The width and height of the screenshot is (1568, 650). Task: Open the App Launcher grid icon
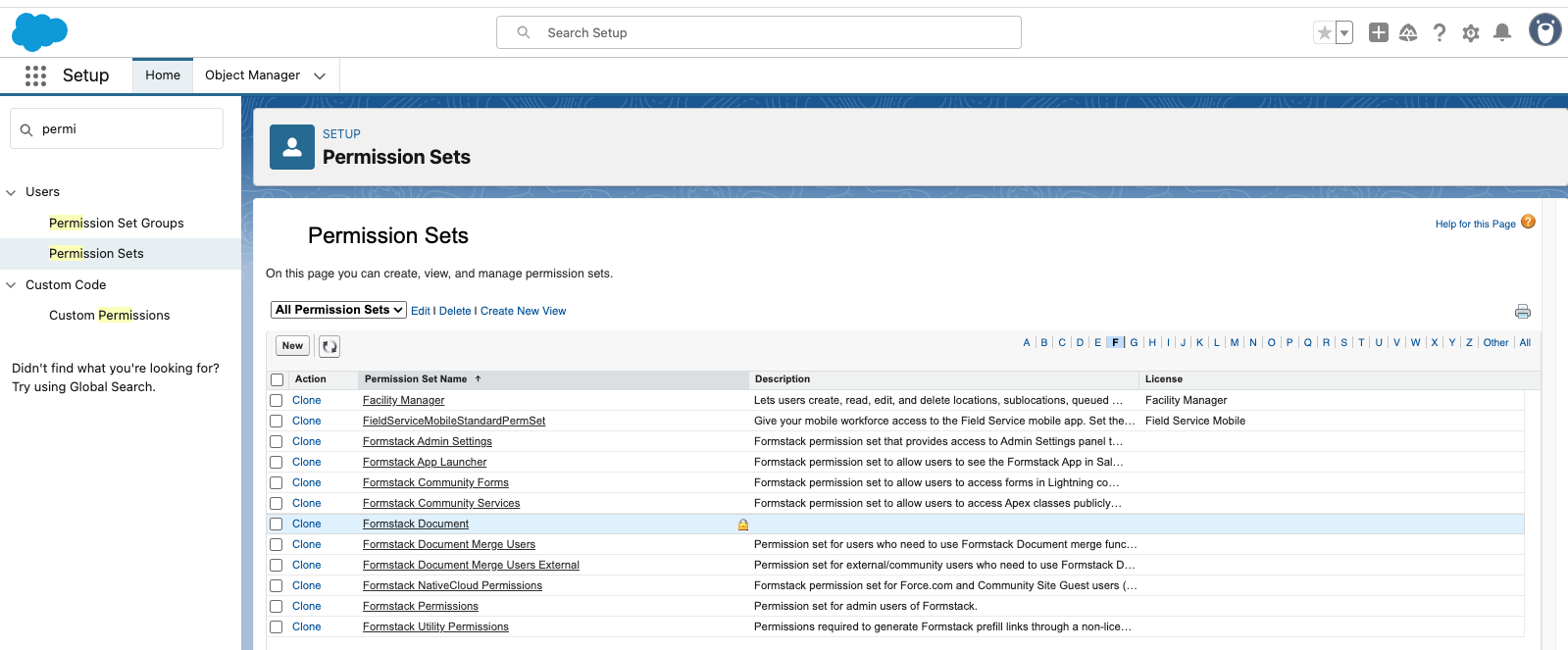pos(36,75)
